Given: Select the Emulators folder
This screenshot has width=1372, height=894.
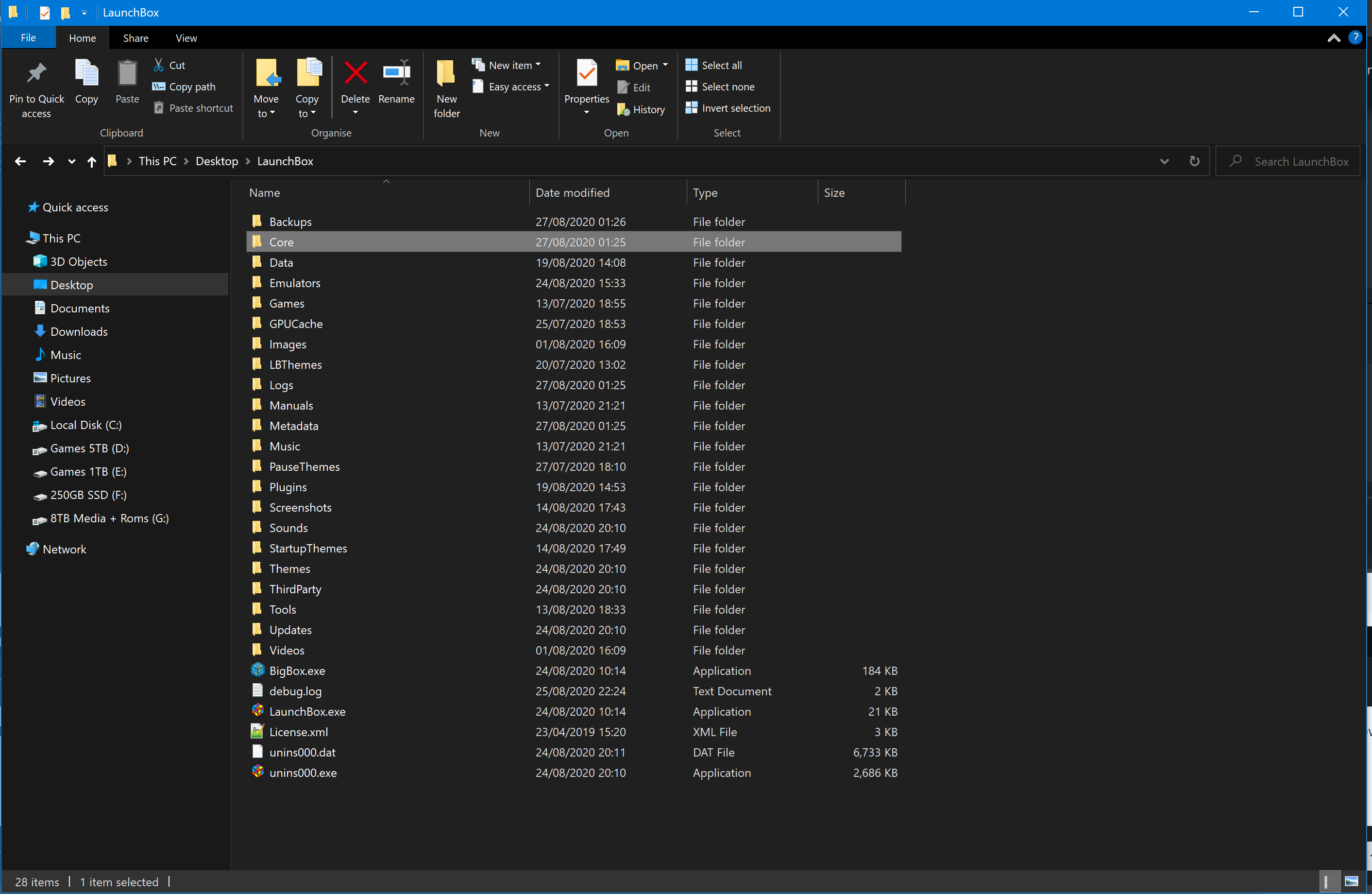Looking at the screenshot, I should 574,283.
